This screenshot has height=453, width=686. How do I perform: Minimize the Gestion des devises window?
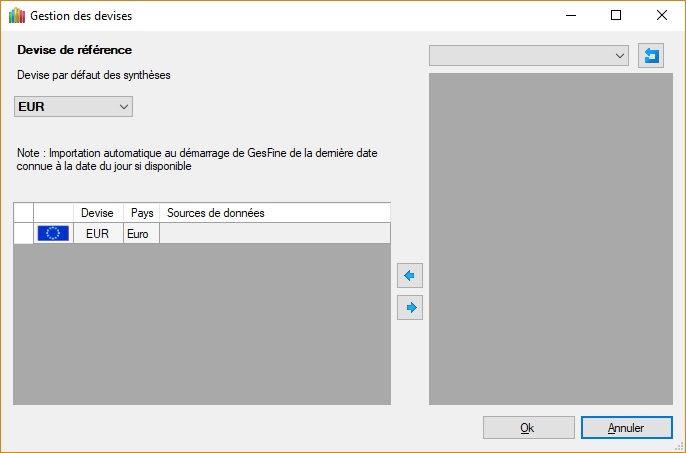(x=570, y=16)
